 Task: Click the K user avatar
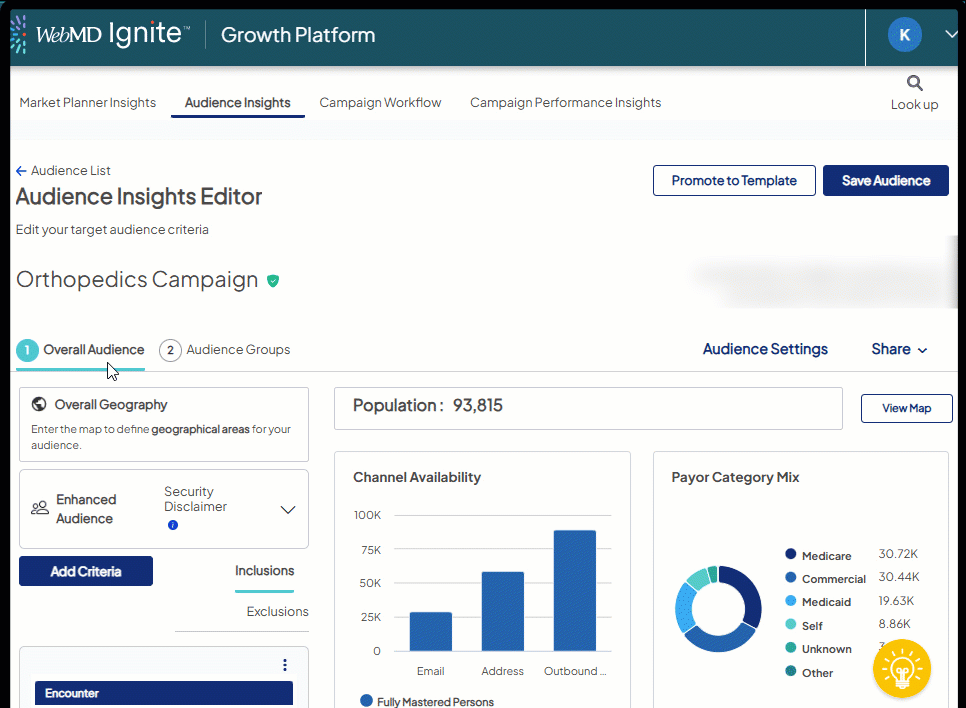tap(904, 35)
